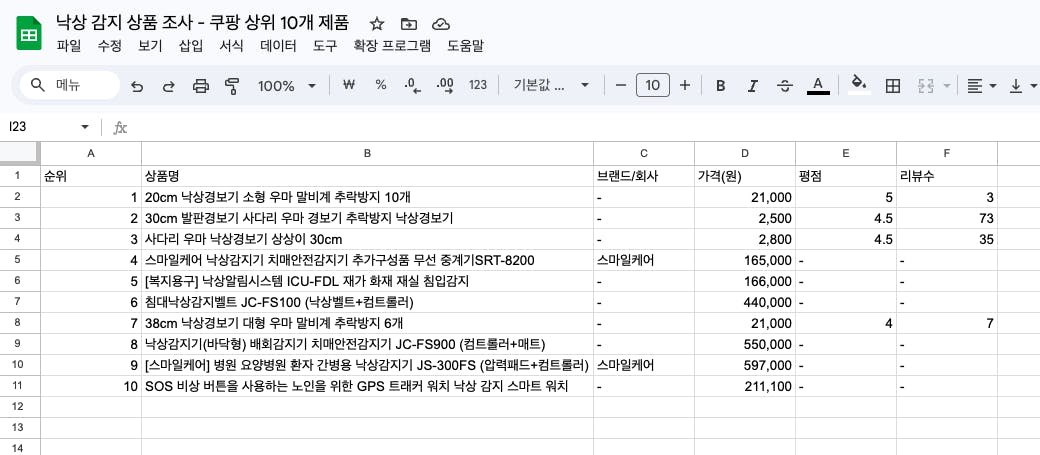The image size is (1040, 455).
Task: Select the 스마일케어 brand cell in row 5
Action: (x=644, y=261)
